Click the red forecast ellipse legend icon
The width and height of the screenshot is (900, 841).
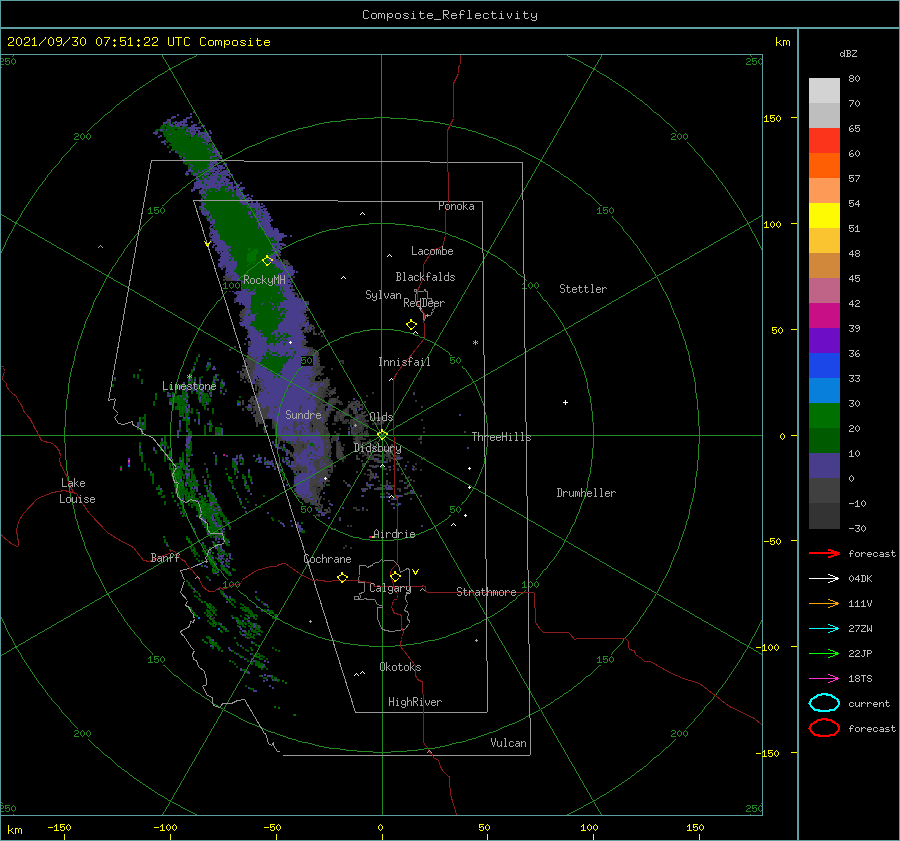click(824, 728)
